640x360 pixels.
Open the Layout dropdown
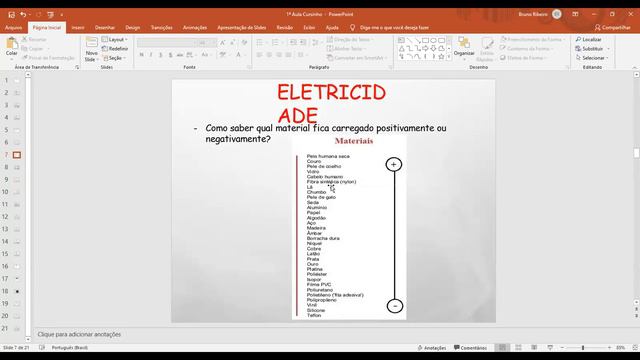pos(115,40)
